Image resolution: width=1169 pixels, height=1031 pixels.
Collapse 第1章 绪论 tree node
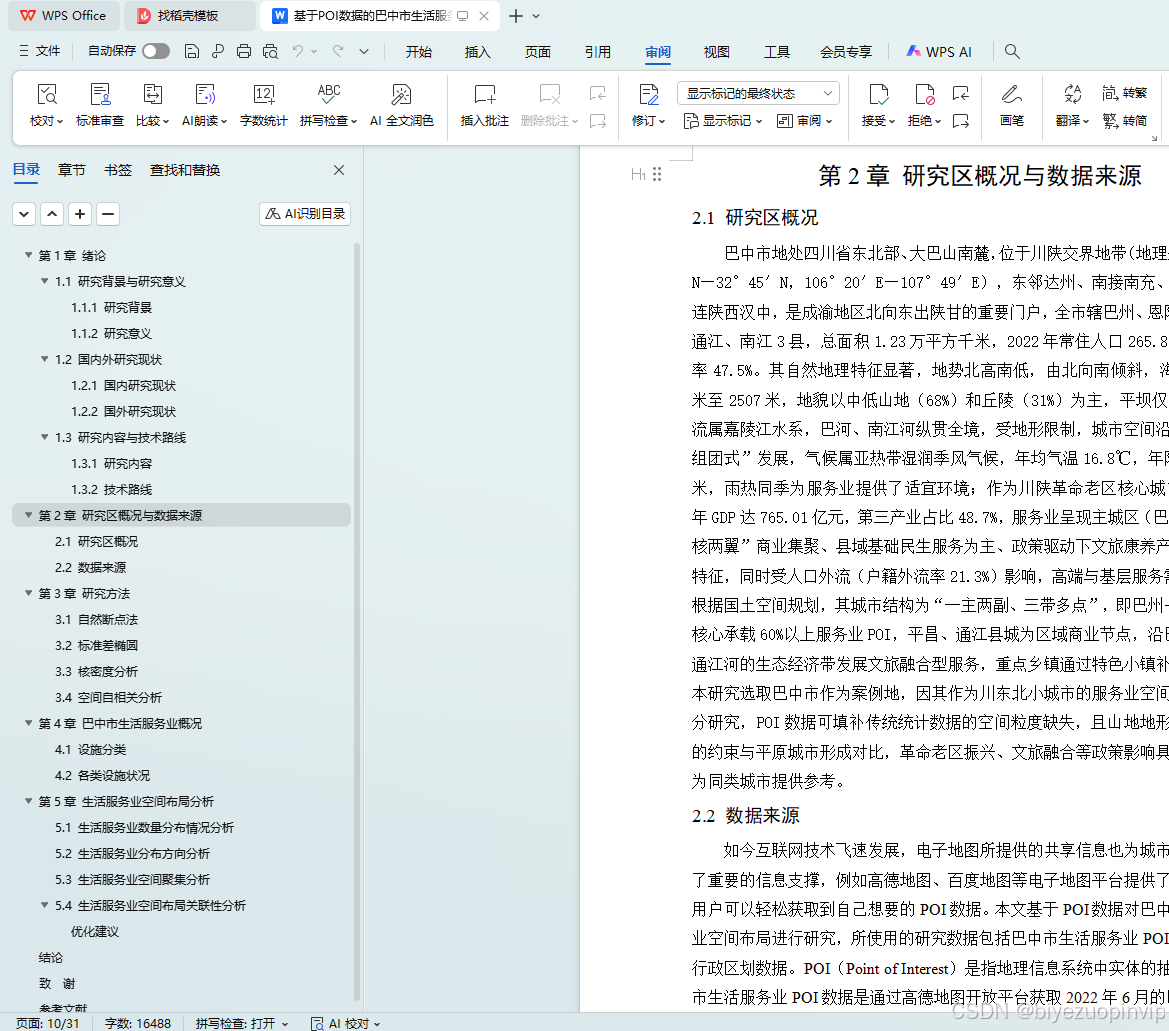(x=28, y=255)
